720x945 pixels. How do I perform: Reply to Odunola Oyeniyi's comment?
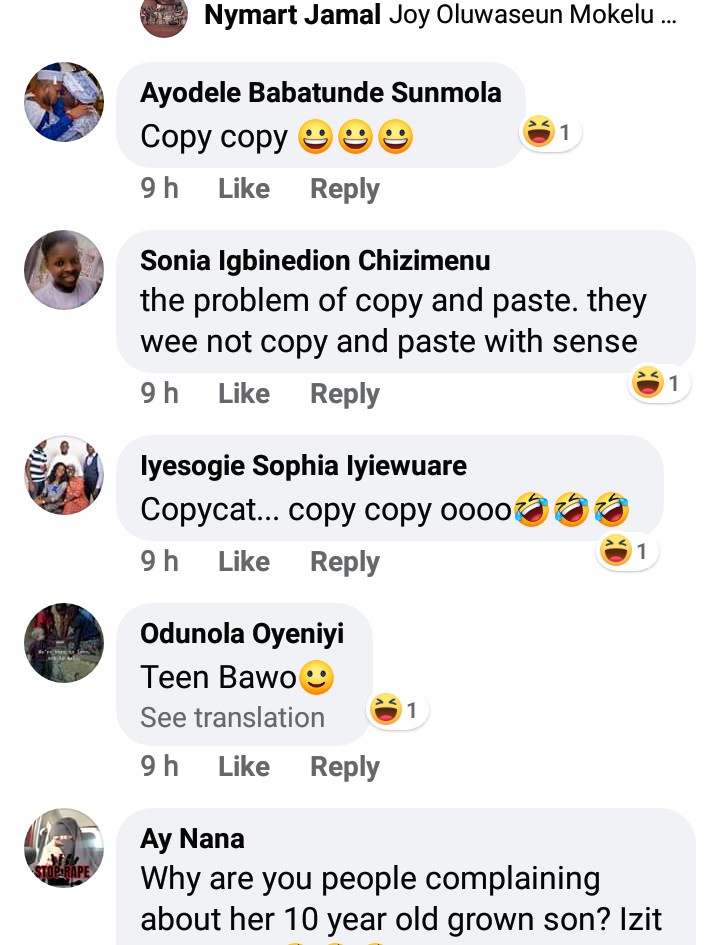(x=345, y=767)
